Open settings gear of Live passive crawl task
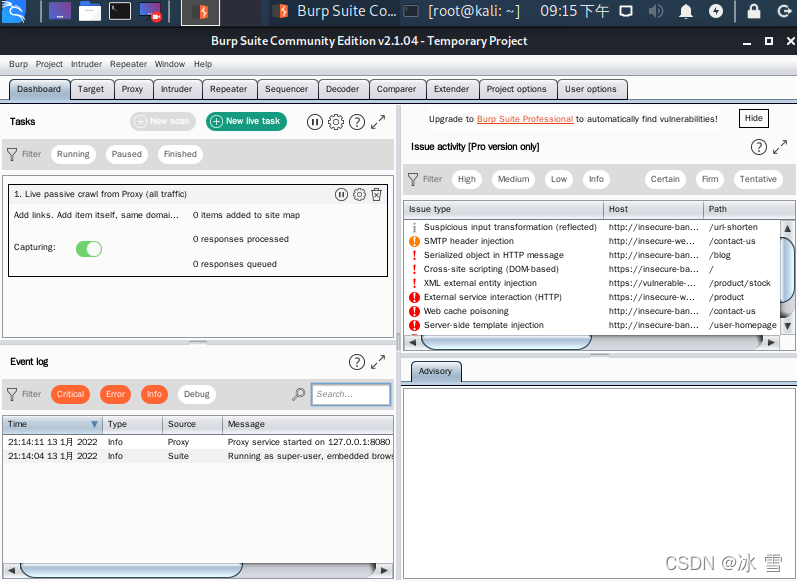797x582 pixels. [x=359, y=195]
